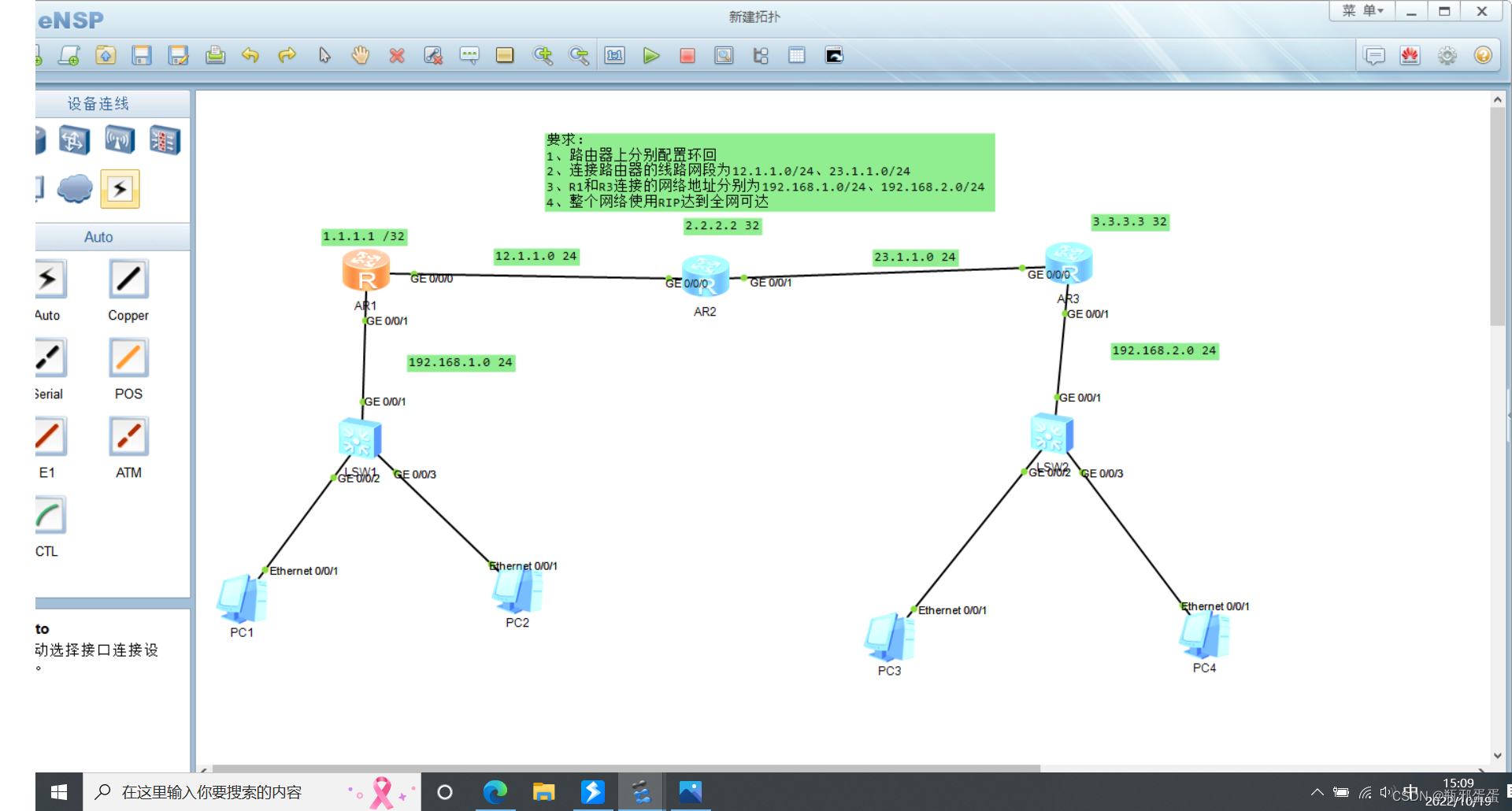Expand the Auto section header
The height and width of the screenshot is (811, 1512).
98,236
